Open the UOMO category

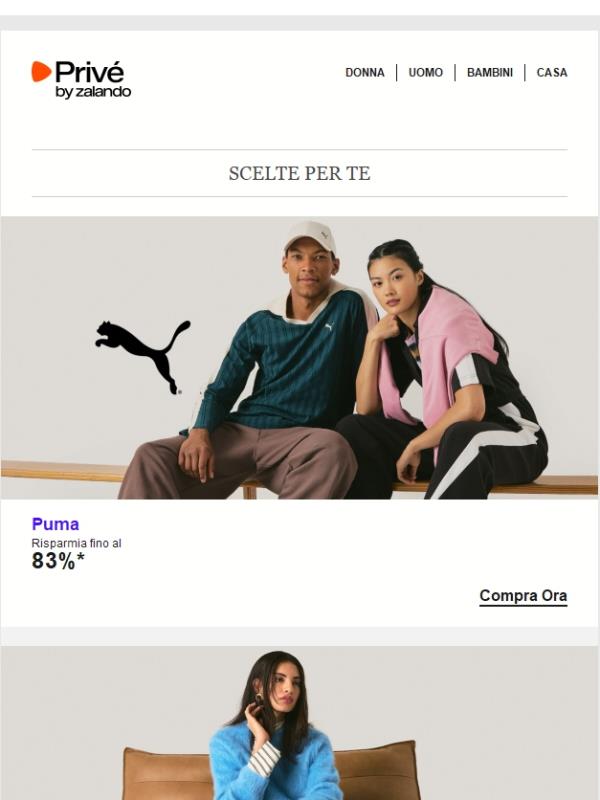pos(426,72)
